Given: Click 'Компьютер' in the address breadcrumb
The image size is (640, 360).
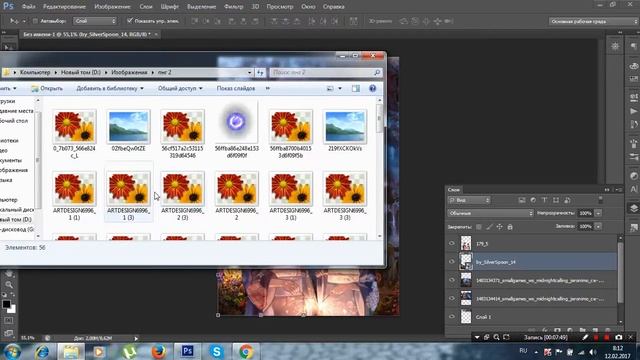Looking at the screenshot, I should (x=35, y=72).
